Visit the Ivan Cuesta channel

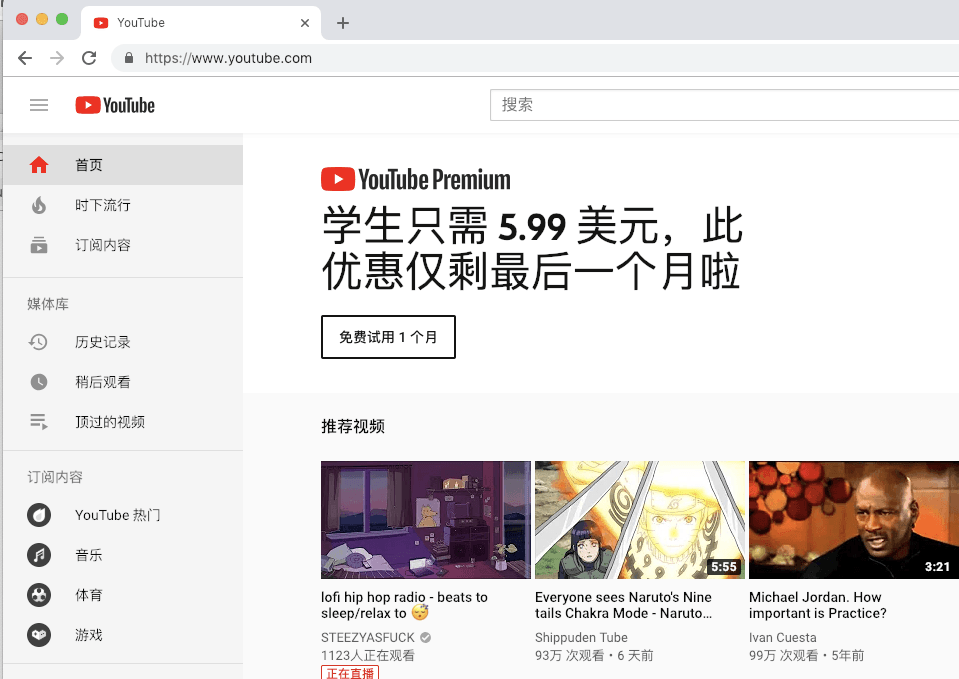(783, 637)
